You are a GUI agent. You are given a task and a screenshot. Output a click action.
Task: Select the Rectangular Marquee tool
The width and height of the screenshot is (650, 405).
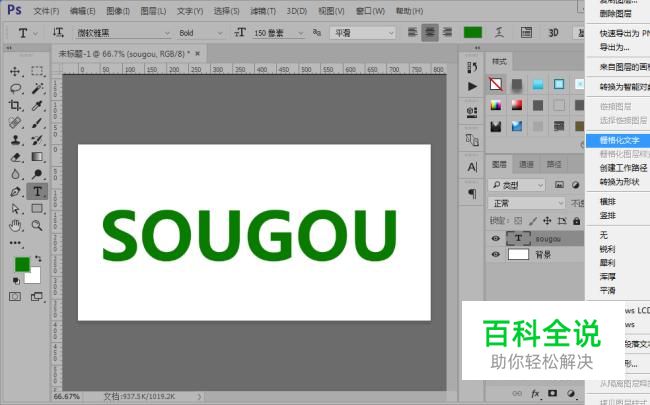pyautogui.click(x=37, y=71)
